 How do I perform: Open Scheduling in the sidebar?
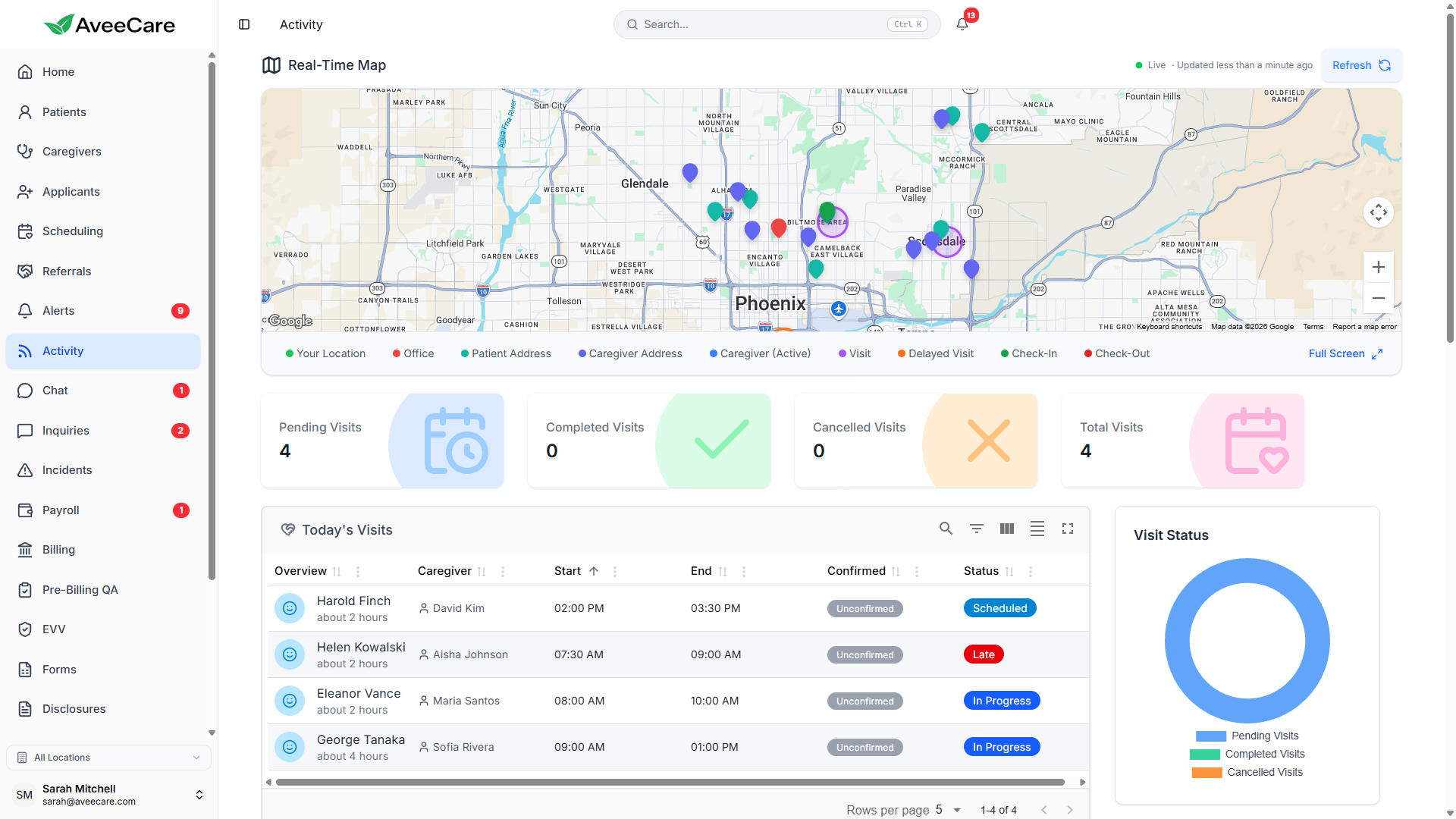pos(73,231)
